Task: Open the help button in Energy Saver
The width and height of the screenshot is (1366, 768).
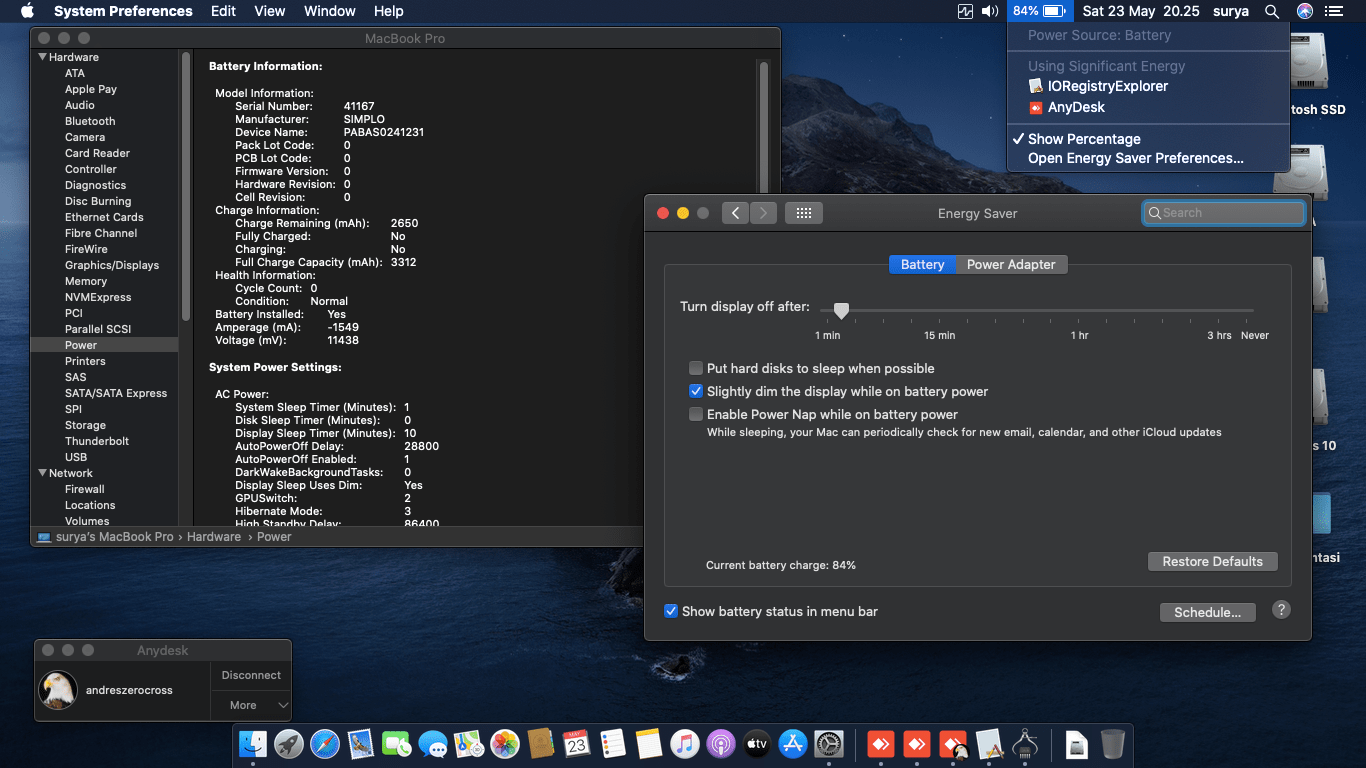Action: pos(1281,610)
